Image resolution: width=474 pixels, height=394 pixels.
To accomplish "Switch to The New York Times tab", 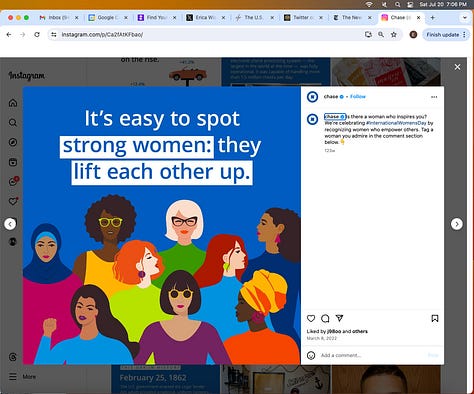I will (352, 18).
